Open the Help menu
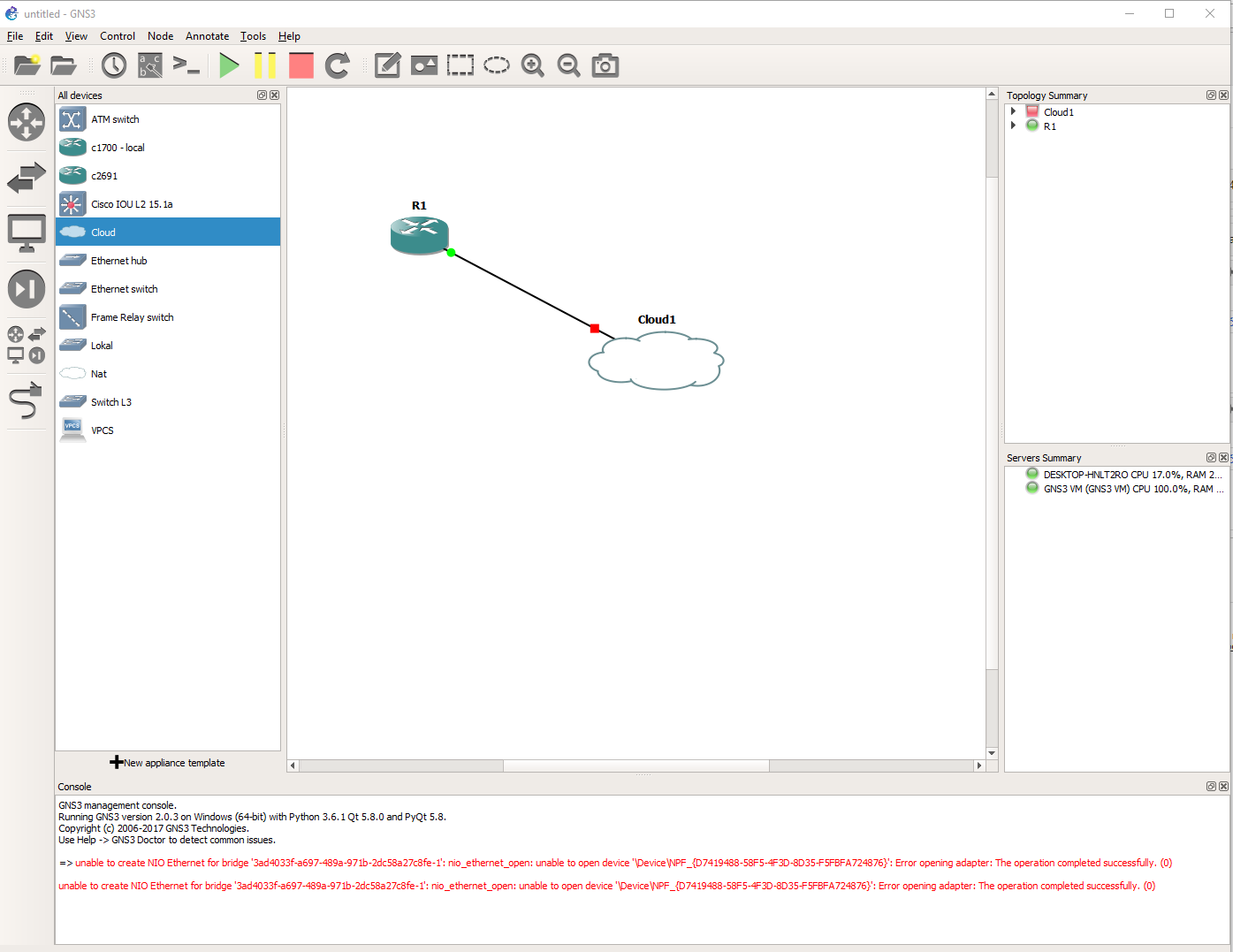1233x952 pixels. (x=289, y=36)
